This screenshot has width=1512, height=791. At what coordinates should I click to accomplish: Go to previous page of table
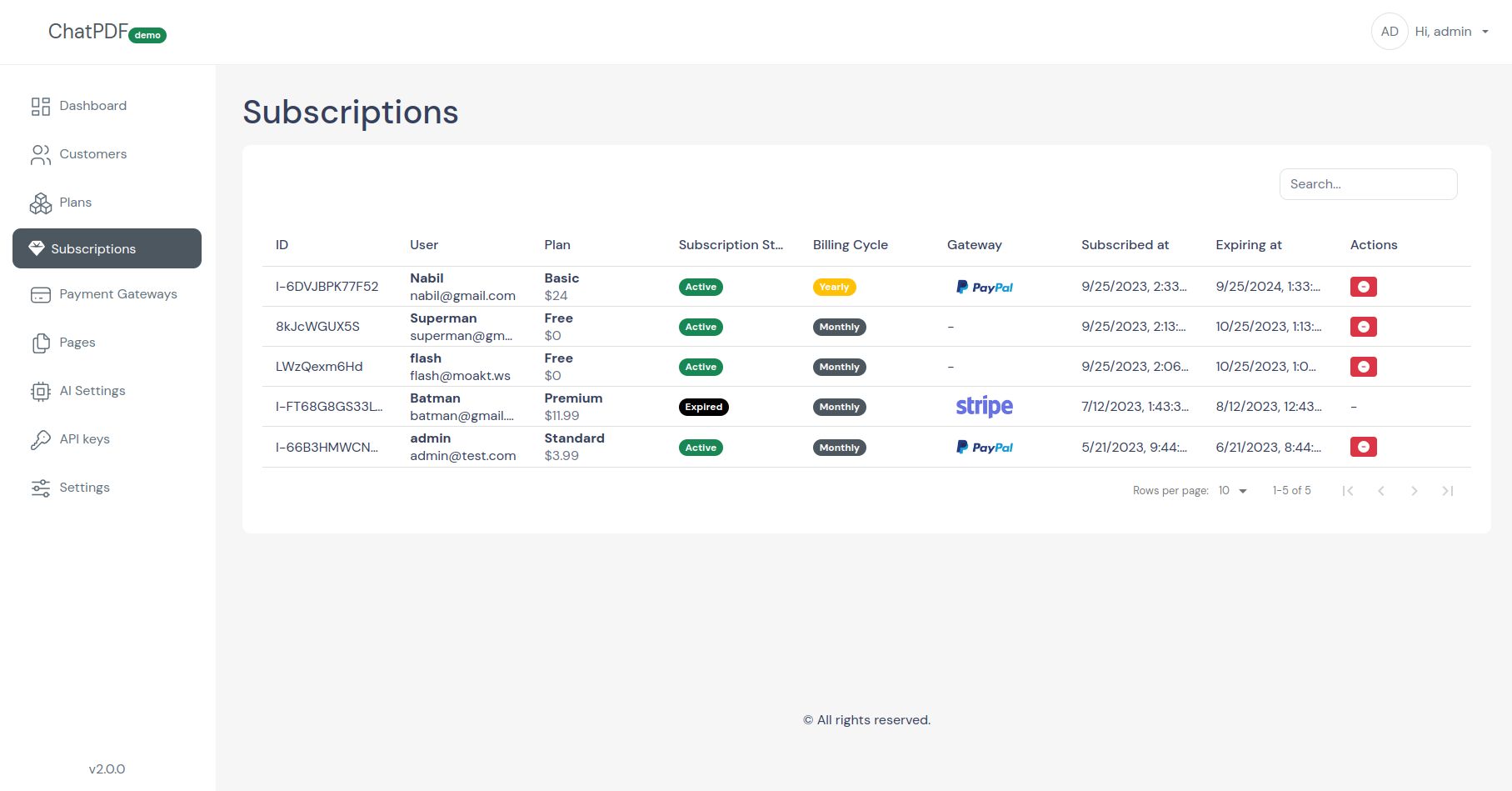coord(1381,491)
